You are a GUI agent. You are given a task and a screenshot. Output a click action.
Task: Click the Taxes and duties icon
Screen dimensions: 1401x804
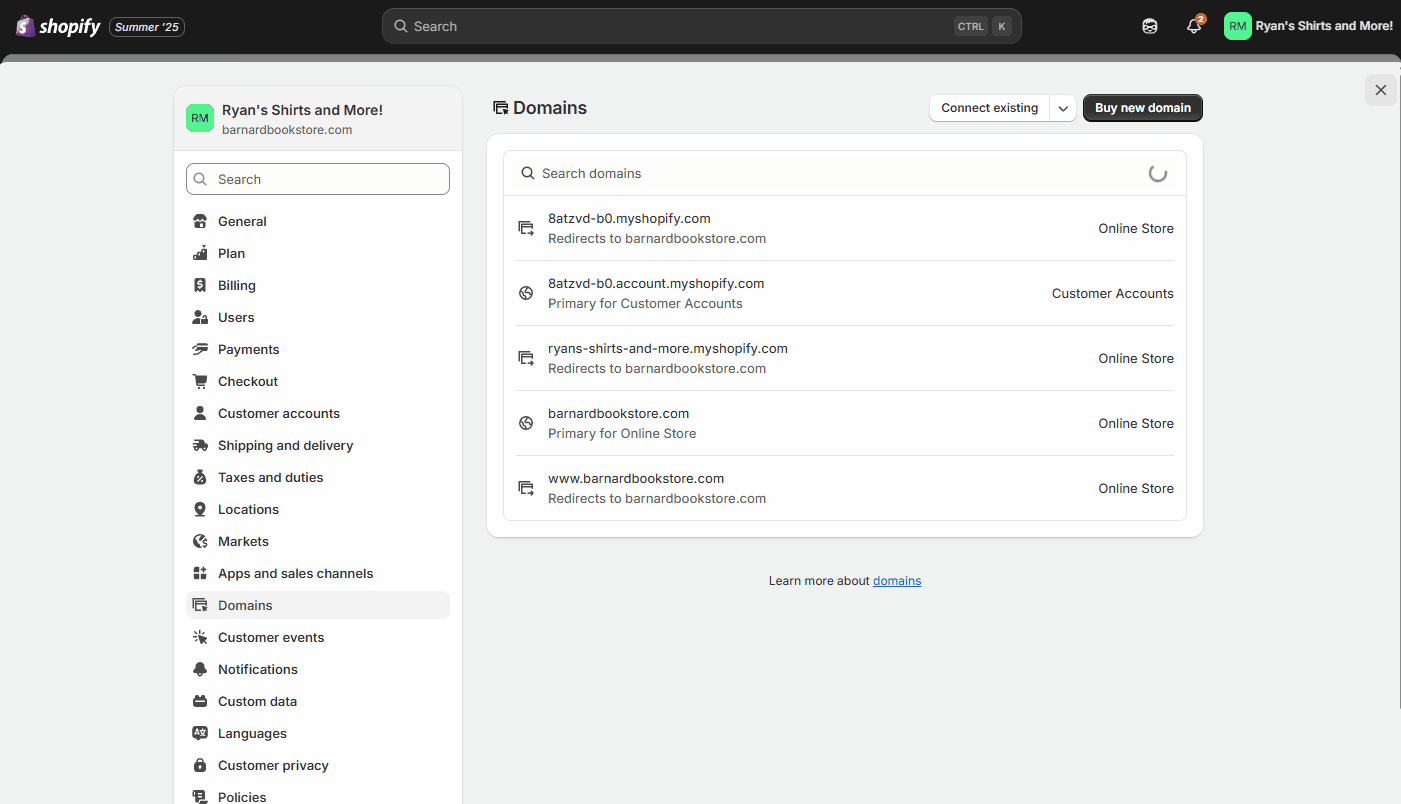point(200,477)
